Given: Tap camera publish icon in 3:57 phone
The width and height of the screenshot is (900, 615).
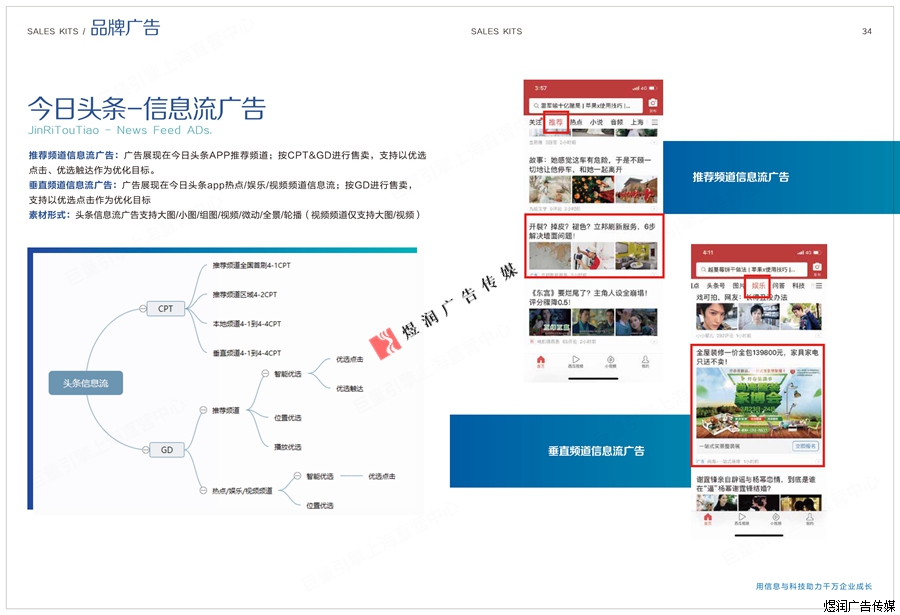Looking at the screenshot, I should (x=653, y=104).
